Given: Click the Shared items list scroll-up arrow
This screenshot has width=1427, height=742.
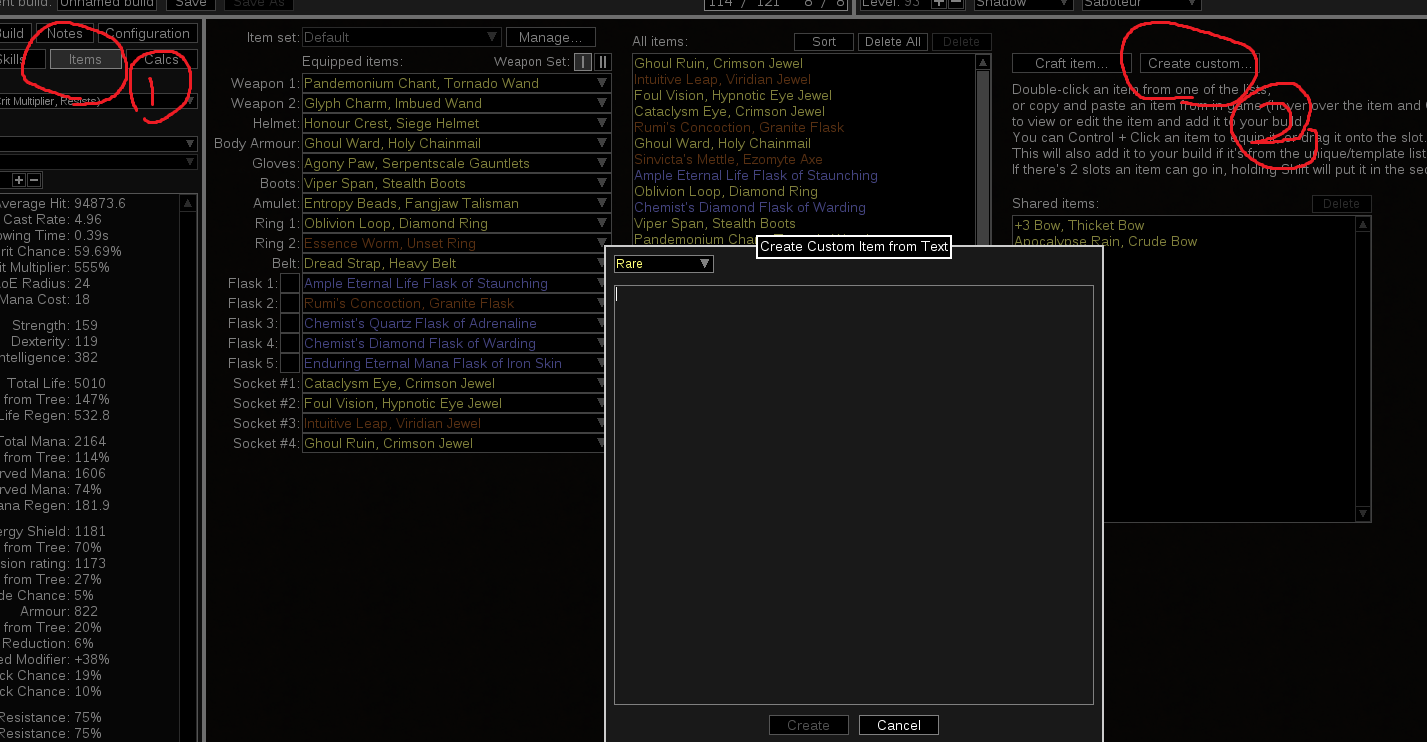Looking at the screenshot, I should (x=1363, y=225).
